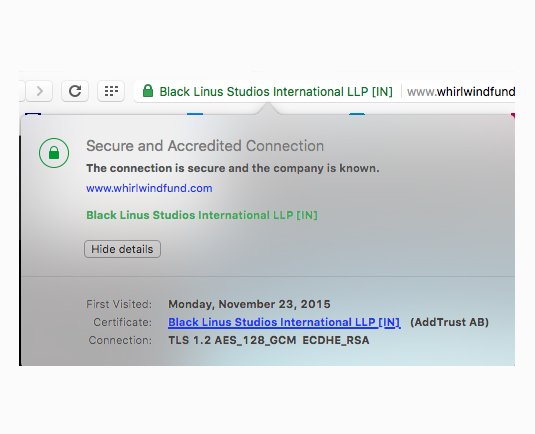Click the green padlock in address bar
Image resolution: width=535 pixels, height=434 pixels.
(x=148, y=91)
